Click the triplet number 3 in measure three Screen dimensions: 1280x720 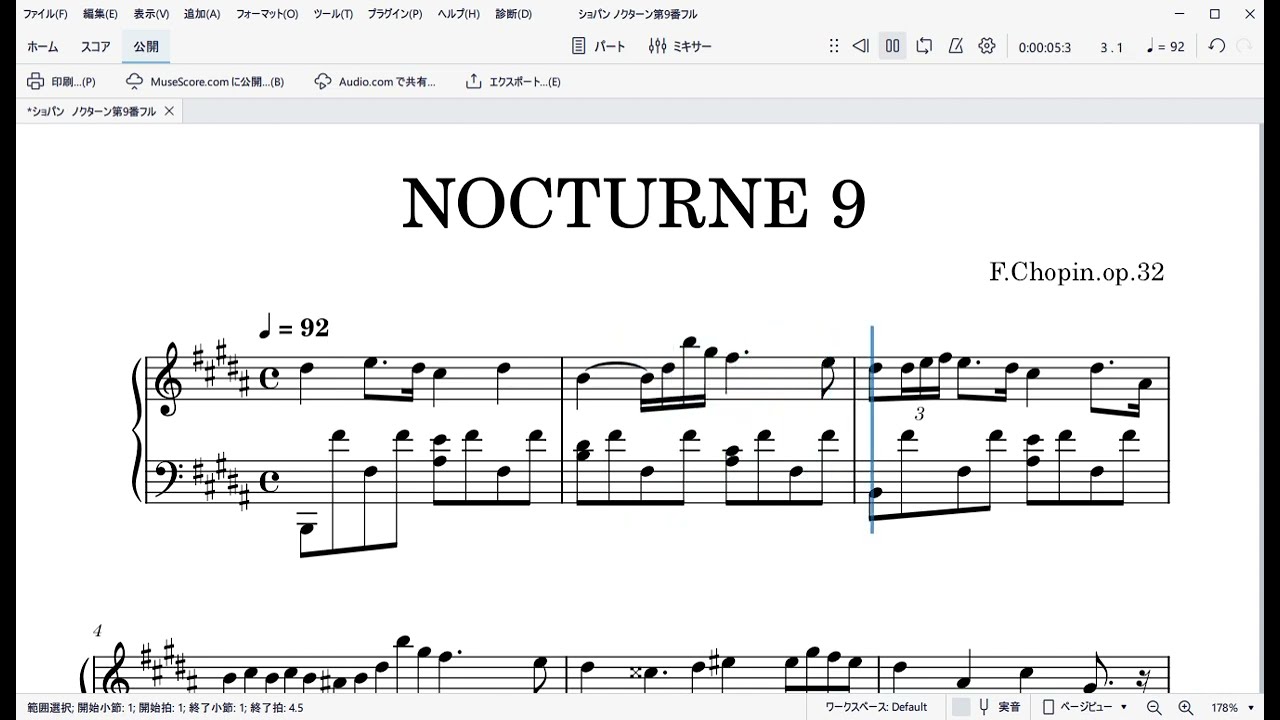pyautogui.click(x=920, y=413)
